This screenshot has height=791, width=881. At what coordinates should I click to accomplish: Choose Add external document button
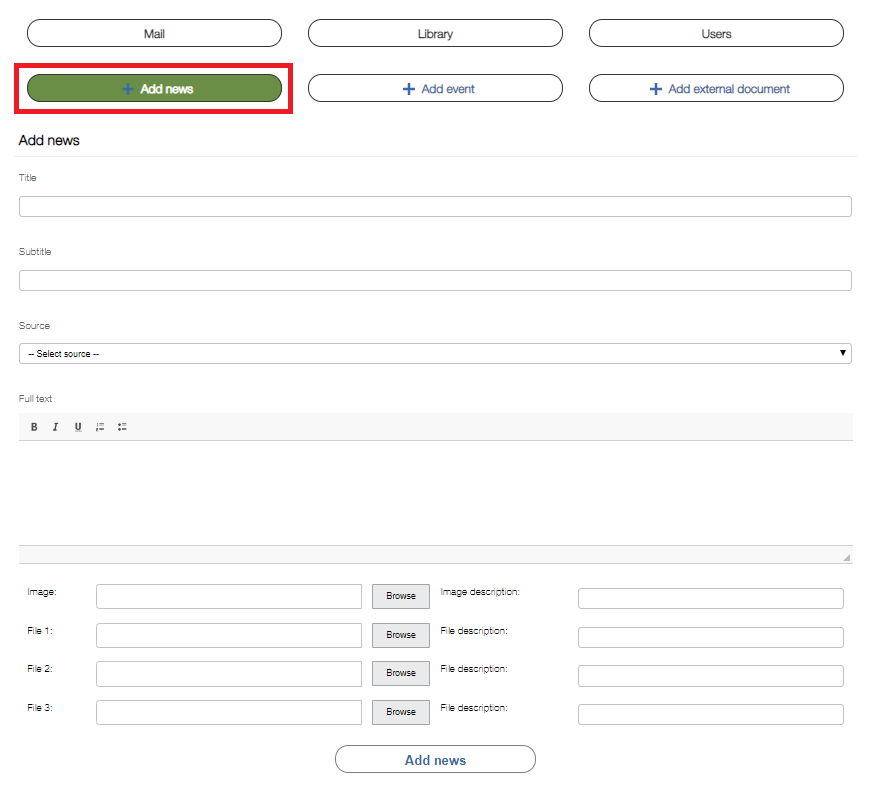[716, 88]
